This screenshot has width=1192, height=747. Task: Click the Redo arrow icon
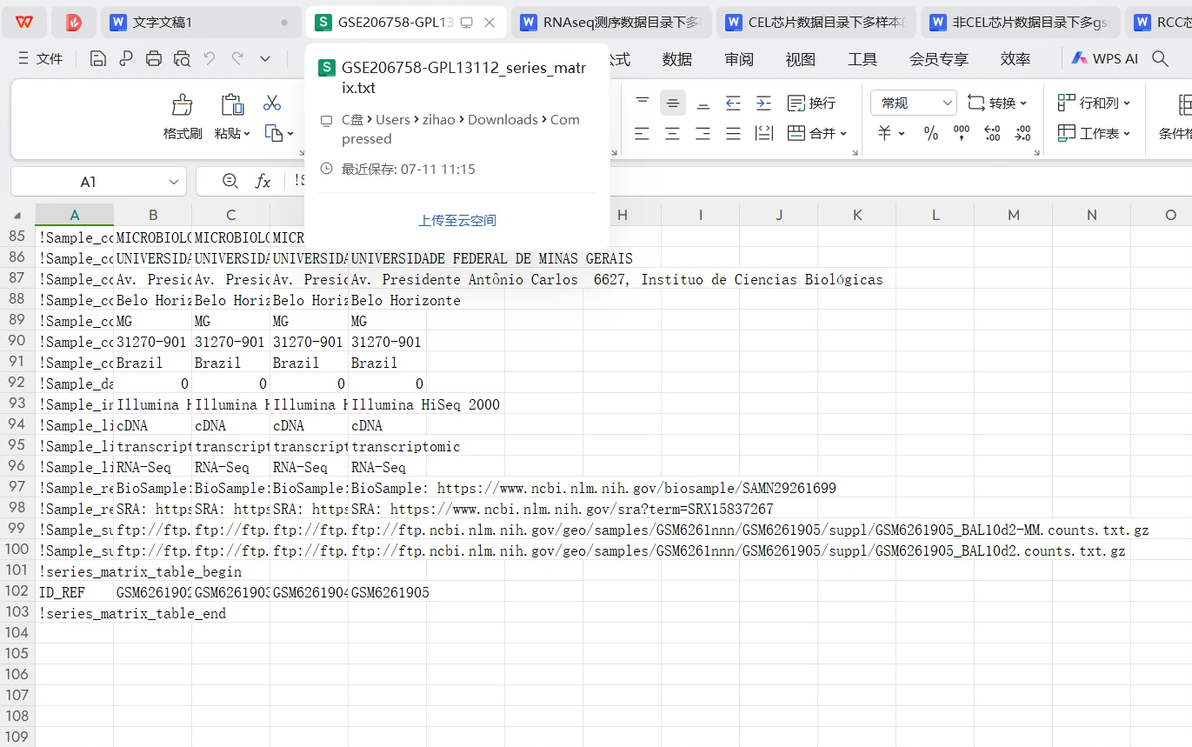238,58
